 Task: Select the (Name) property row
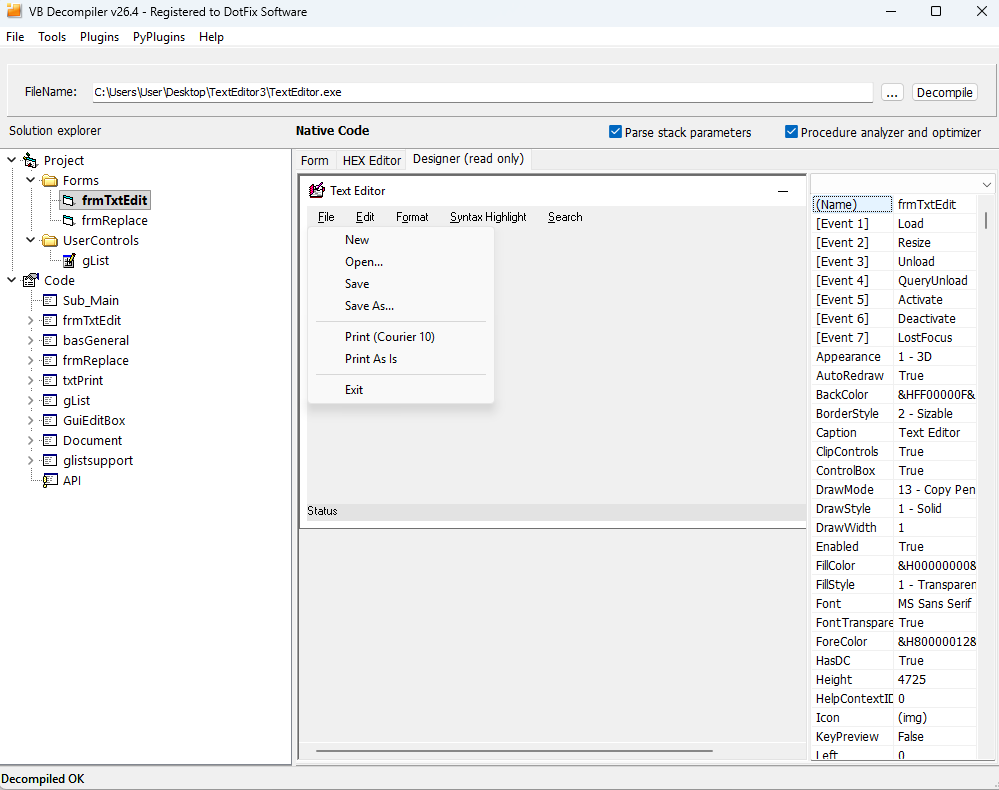point(895,205)
